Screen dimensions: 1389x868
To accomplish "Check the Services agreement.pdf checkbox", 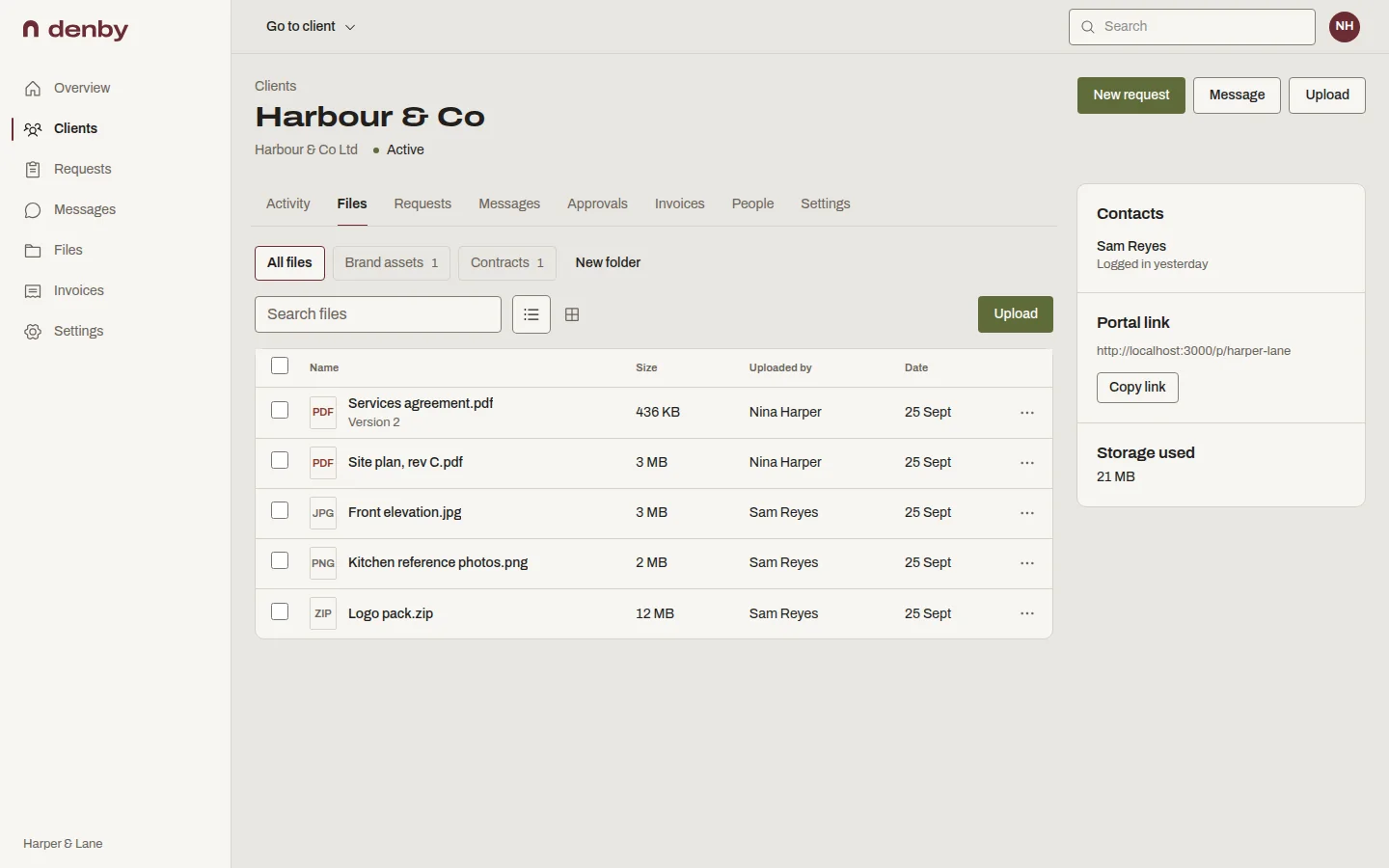I will pyautogui.click(x=280, y=410).
